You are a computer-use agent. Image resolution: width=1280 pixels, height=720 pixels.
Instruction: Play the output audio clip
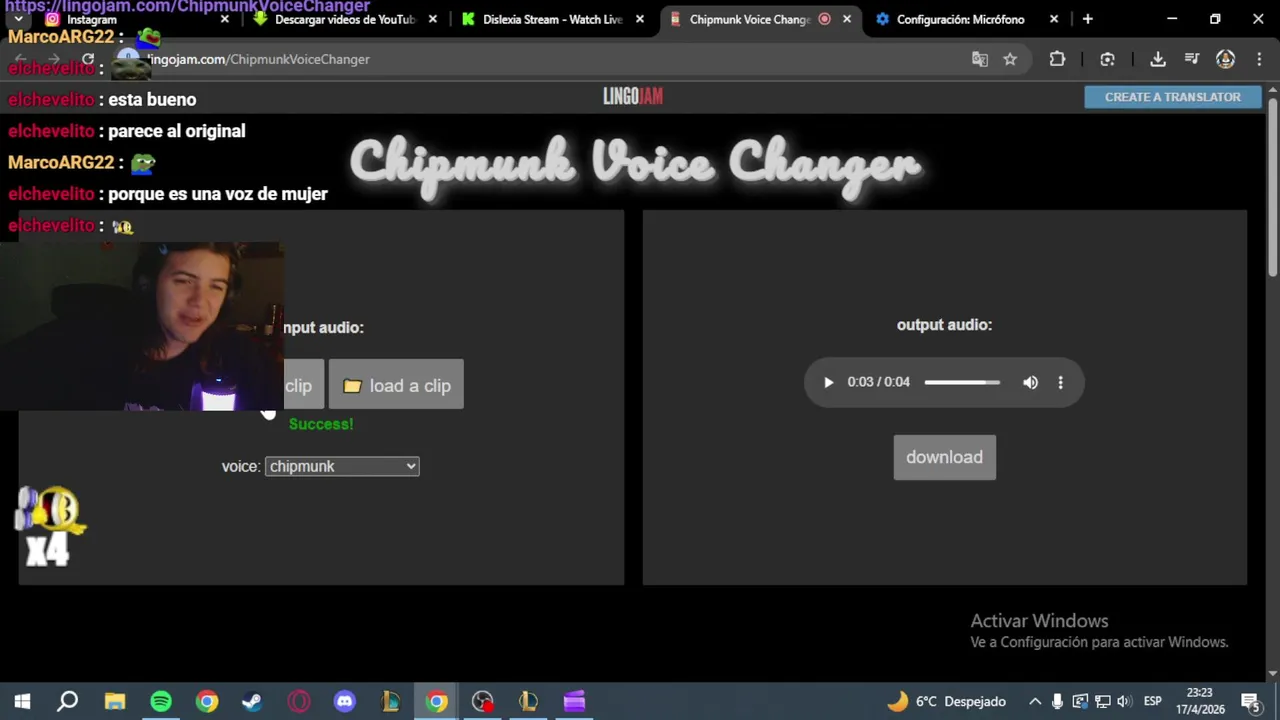828,382
